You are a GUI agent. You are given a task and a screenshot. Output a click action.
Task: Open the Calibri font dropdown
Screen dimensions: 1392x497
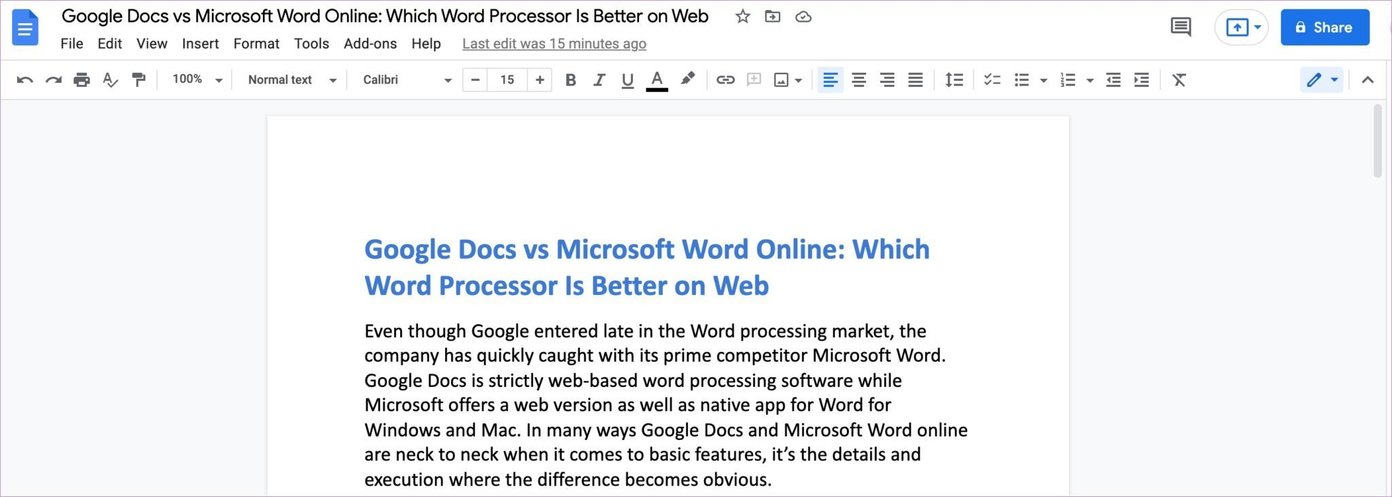pos(407,80)
